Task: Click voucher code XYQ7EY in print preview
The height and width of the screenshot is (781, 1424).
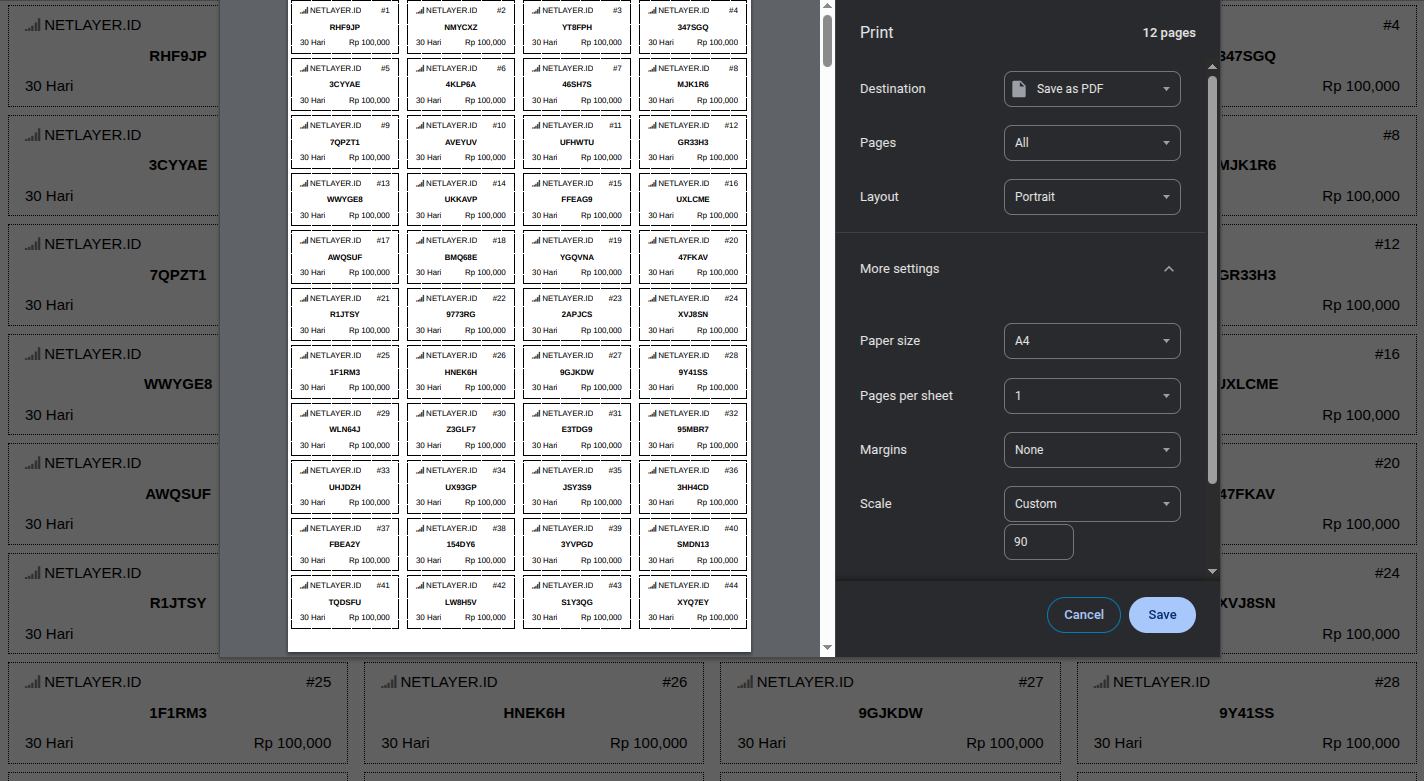Action: point(693,602)
